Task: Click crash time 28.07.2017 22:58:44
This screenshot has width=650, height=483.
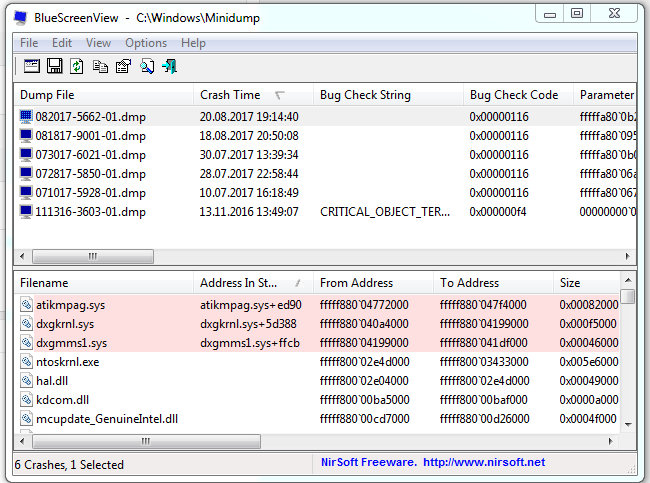Action: (x=249, y=174)
